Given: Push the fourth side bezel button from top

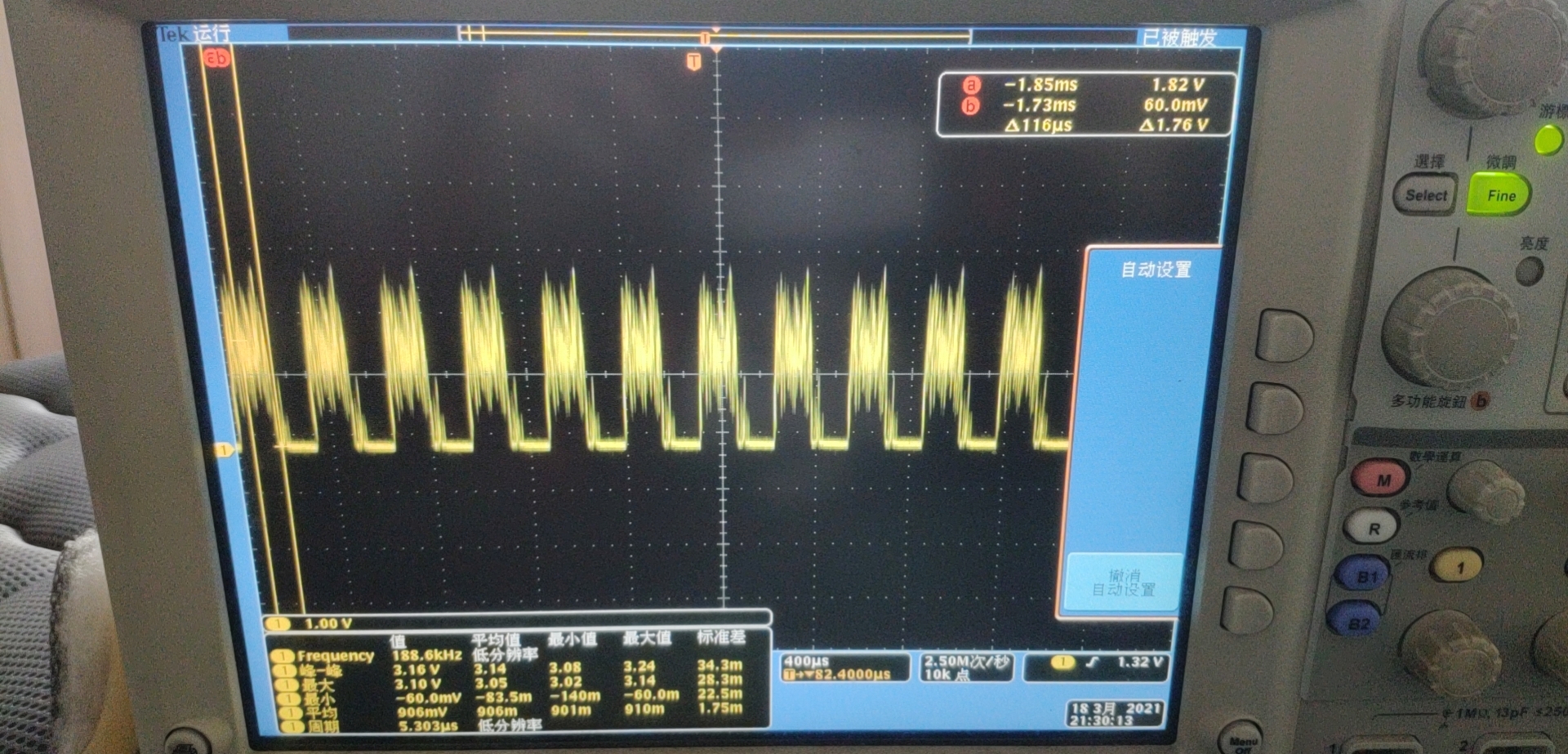Looking at the screenshot, I should tap(1256, 545).
